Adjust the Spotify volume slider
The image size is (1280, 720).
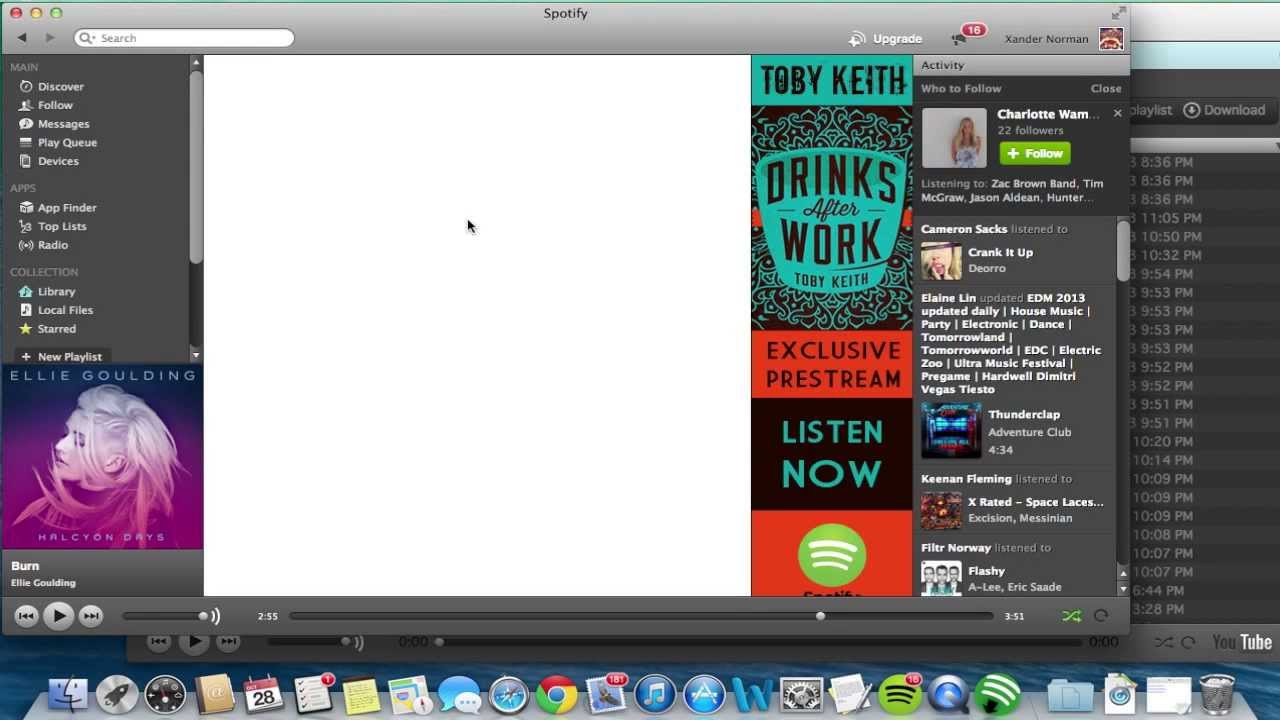164,616
